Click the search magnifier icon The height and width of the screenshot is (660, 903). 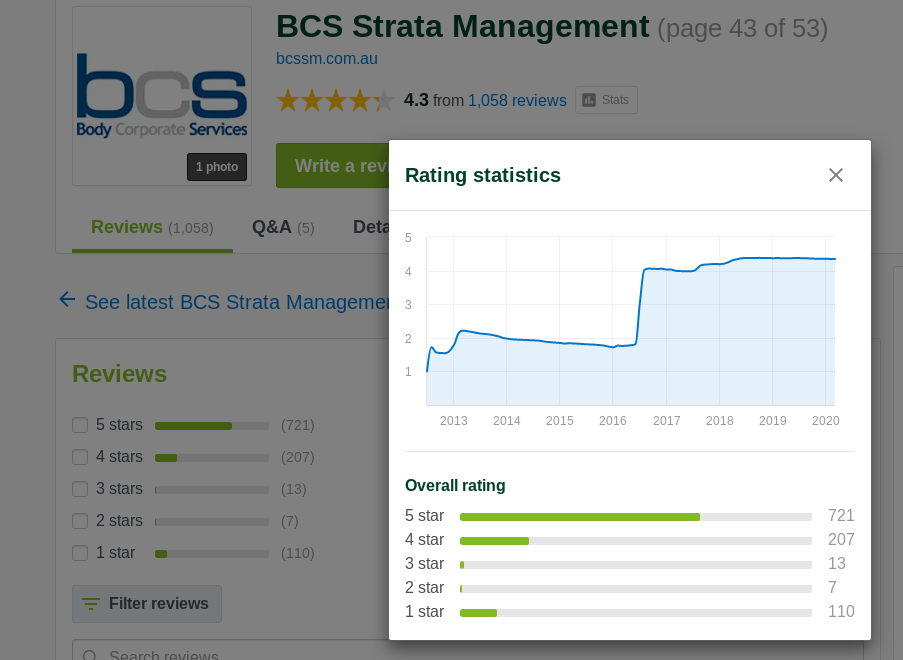click(90, 656)
